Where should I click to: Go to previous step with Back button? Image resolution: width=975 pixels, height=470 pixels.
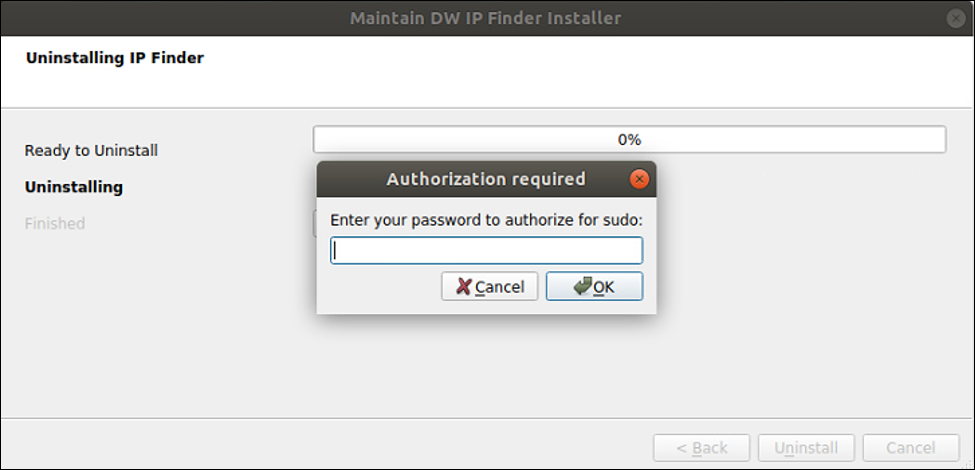coord(703,448)
